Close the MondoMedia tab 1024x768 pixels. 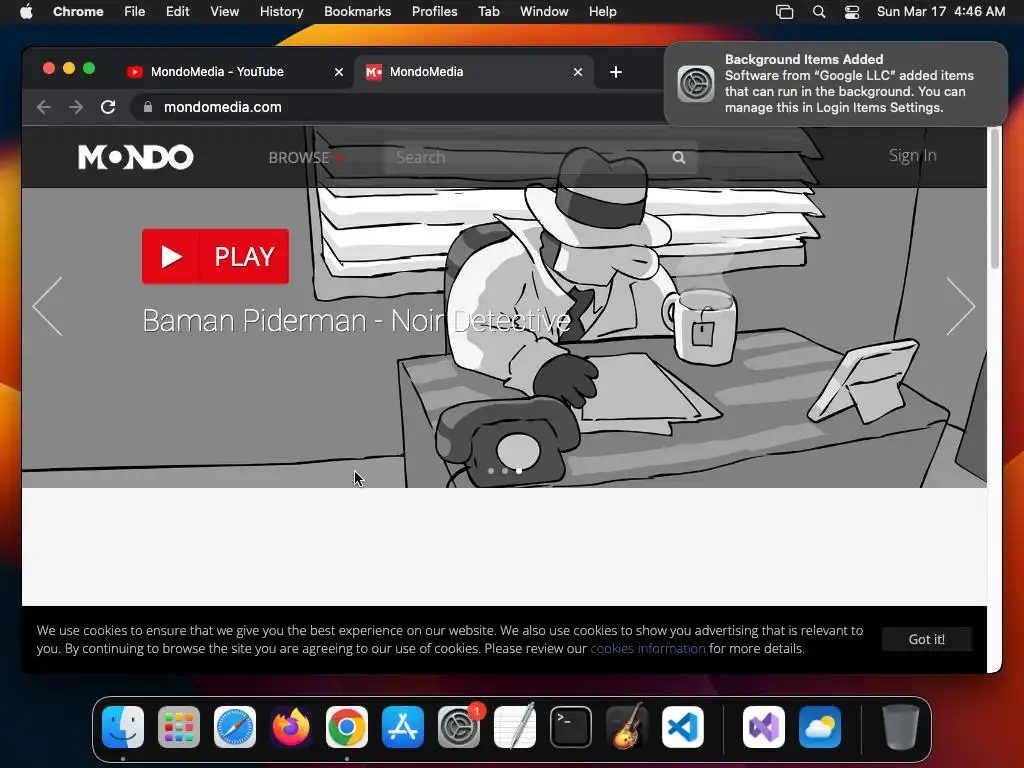[x=578, y=72]
